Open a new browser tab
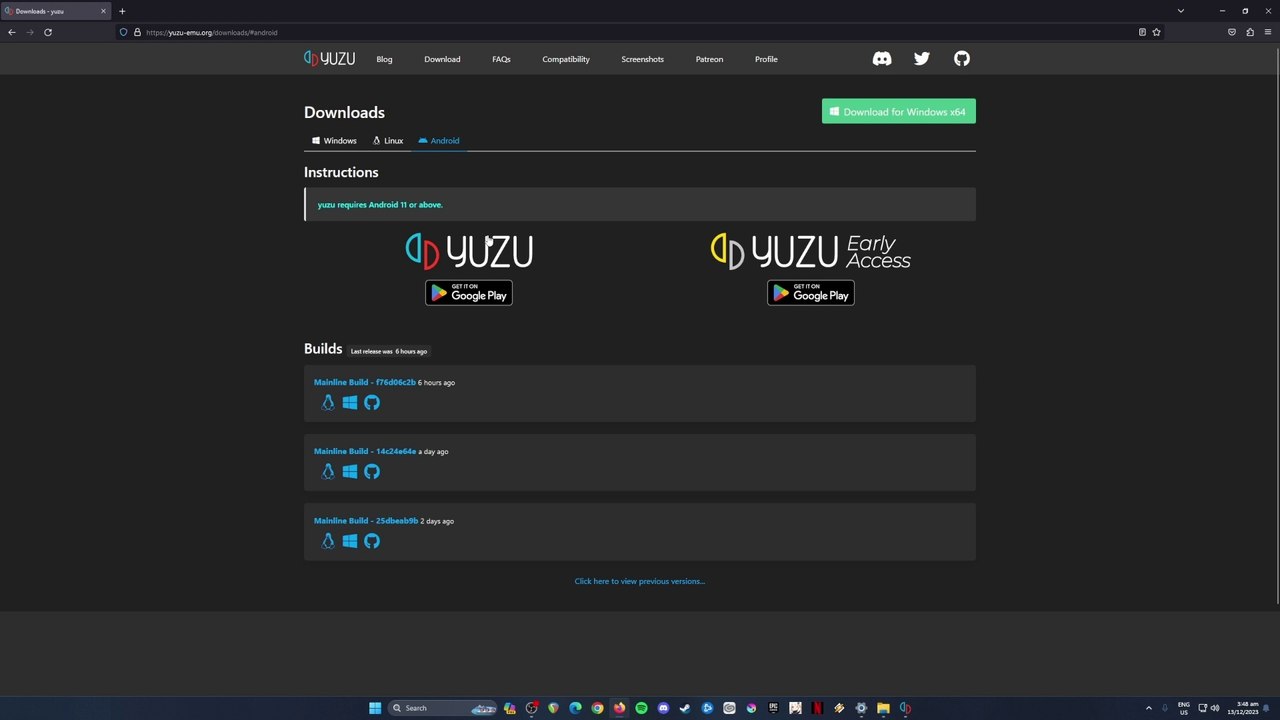The height and width of the screenshot is (720, 1280). [x=122, y=11]
